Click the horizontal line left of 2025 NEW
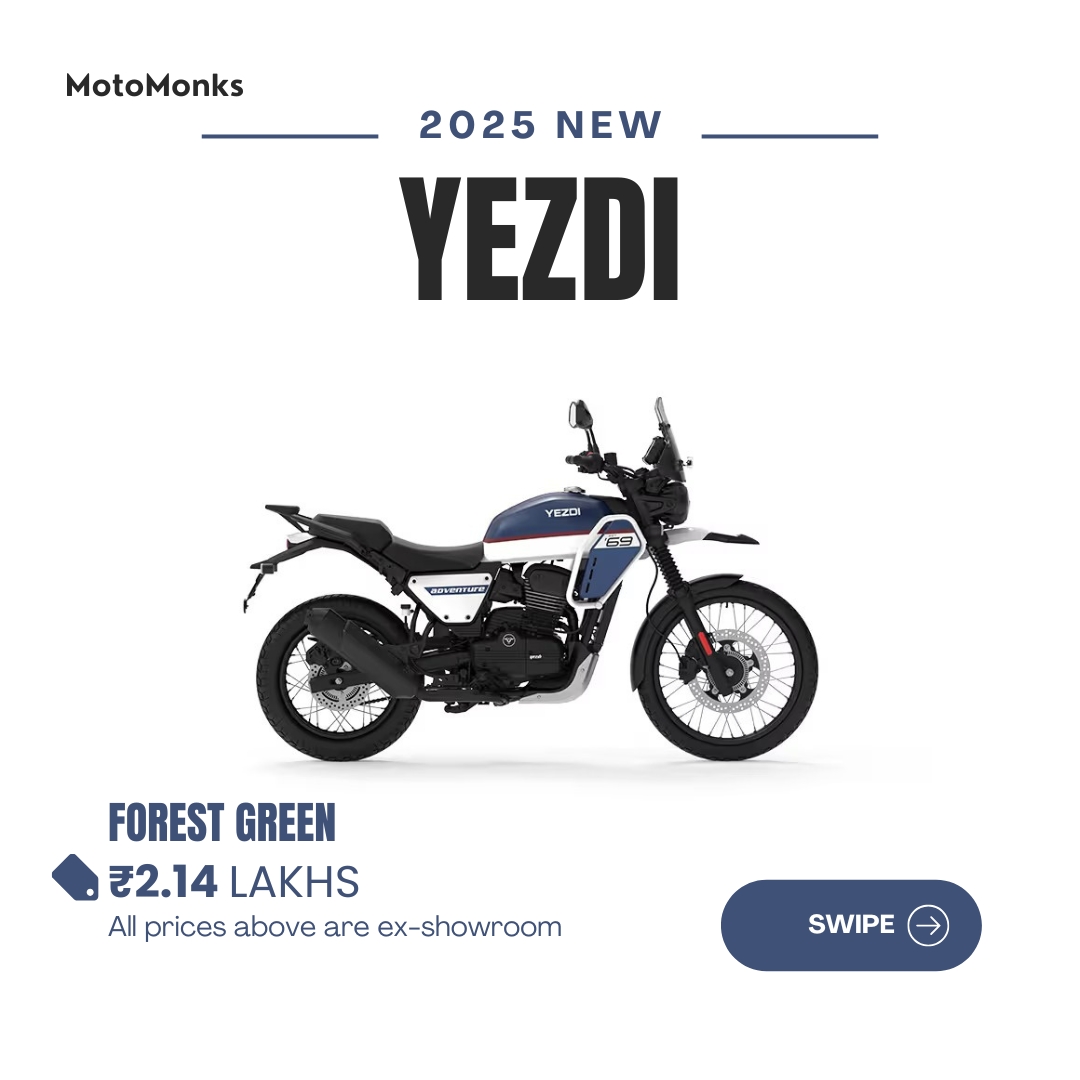1080x1080 pixels. pos(290,136)
